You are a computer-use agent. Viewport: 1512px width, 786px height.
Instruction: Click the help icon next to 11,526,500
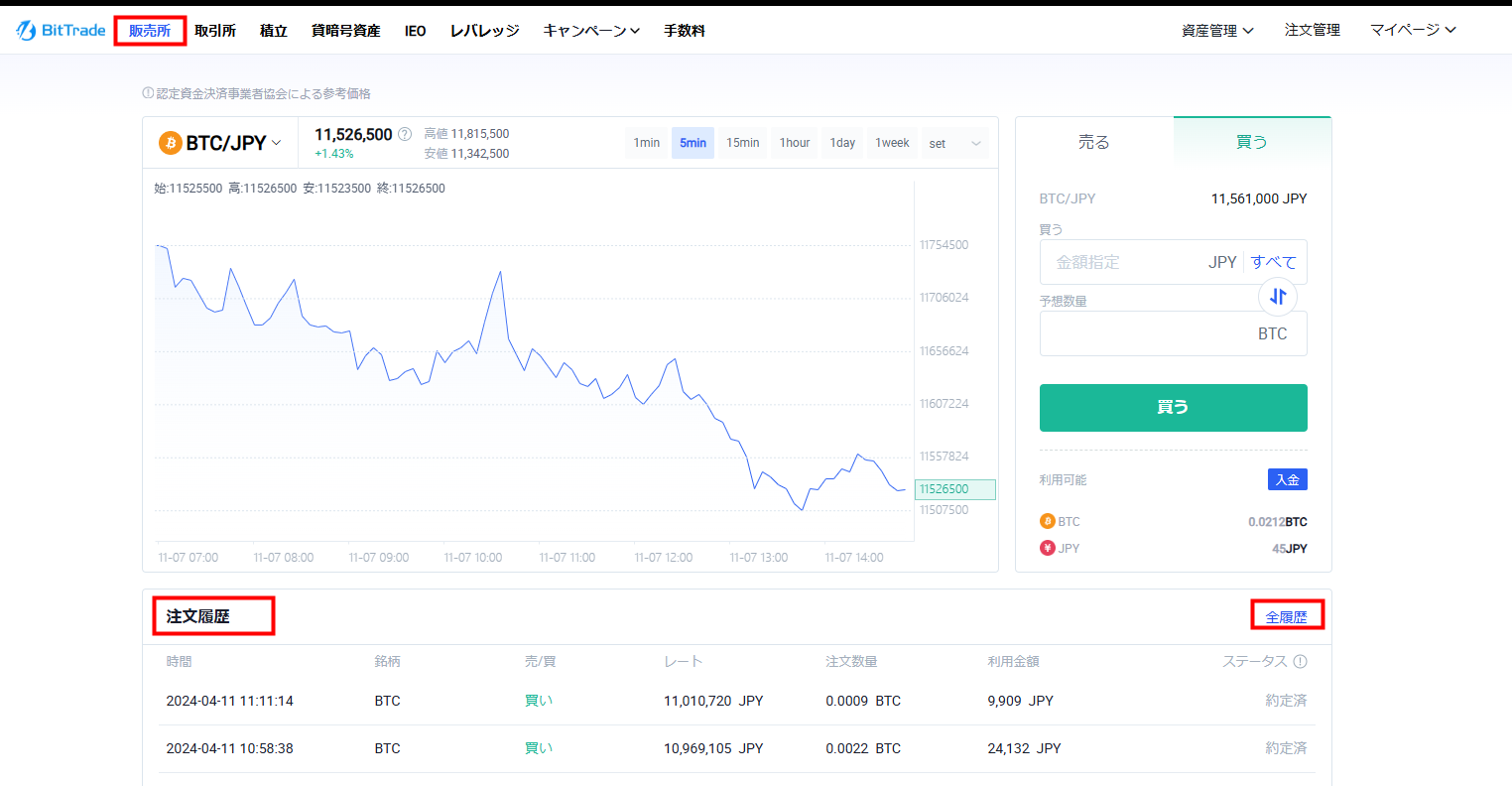tap(405, 134)
